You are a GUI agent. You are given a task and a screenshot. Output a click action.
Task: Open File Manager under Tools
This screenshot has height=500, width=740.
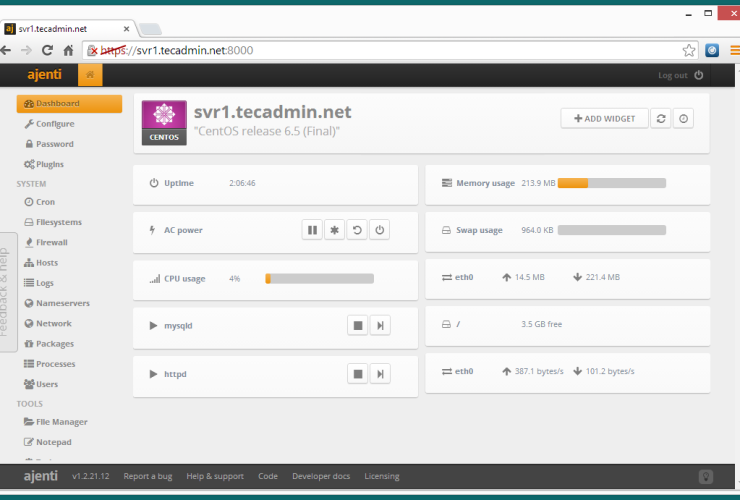61,422
